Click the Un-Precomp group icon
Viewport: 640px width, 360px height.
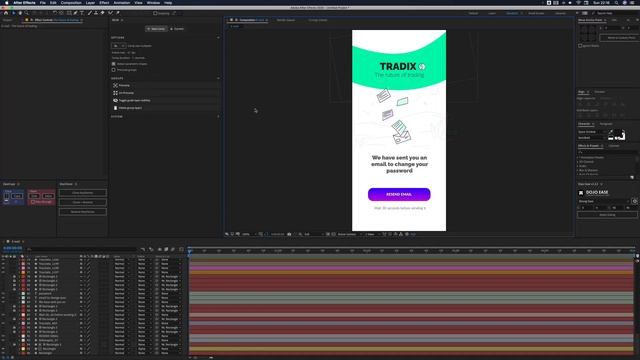116,93
